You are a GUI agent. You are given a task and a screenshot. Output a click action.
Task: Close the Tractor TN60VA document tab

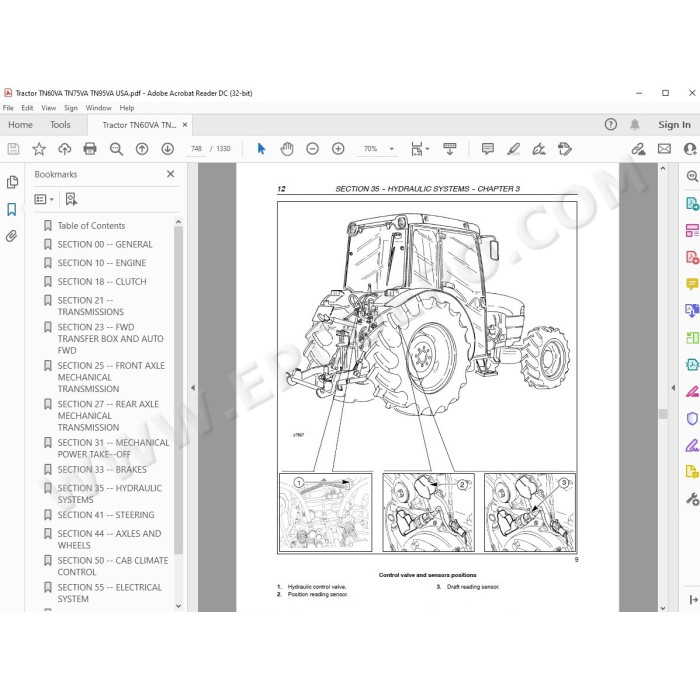185,125
